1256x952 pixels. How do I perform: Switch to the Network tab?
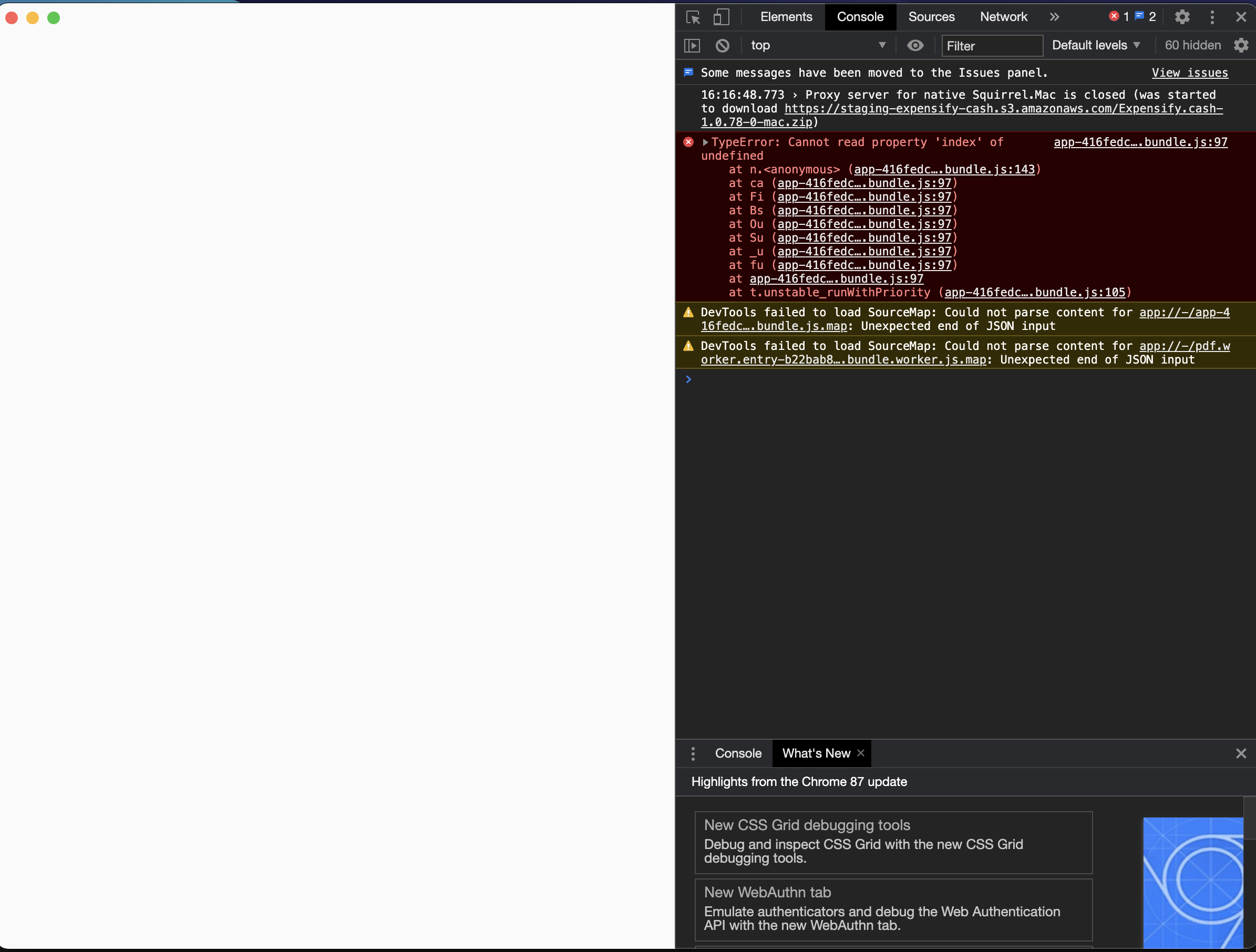1003,17
